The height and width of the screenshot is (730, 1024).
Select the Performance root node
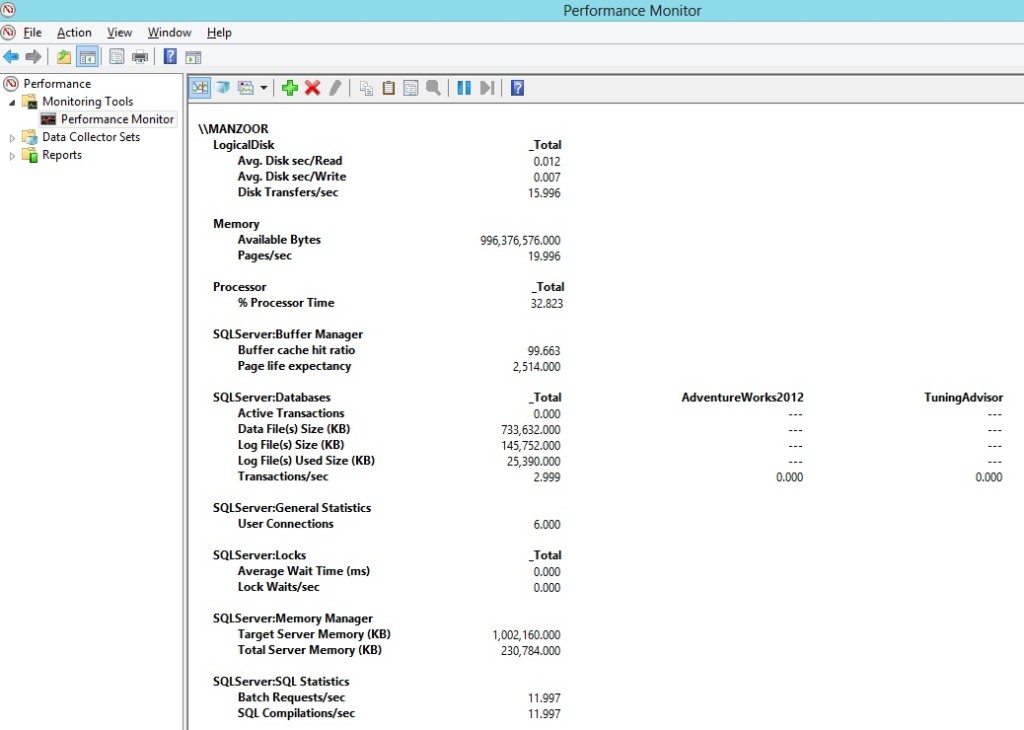point(57,84)
